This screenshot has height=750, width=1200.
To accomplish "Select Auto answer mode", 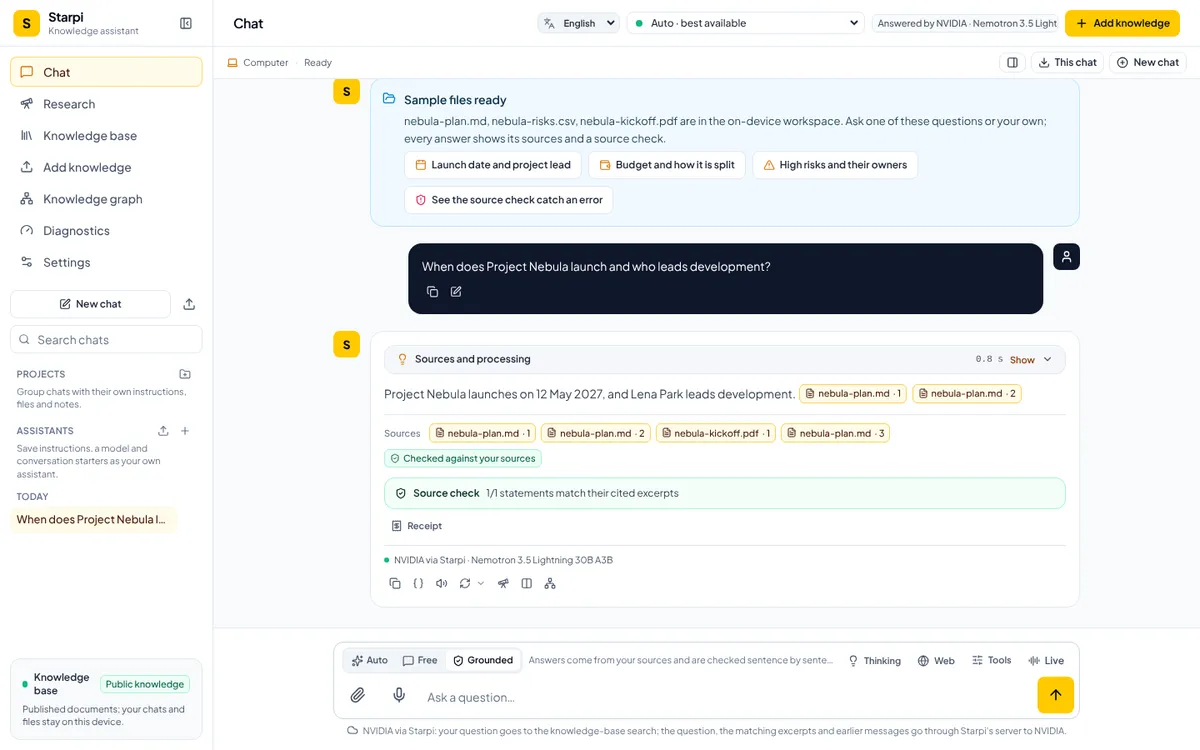I will tap(370, 660).
